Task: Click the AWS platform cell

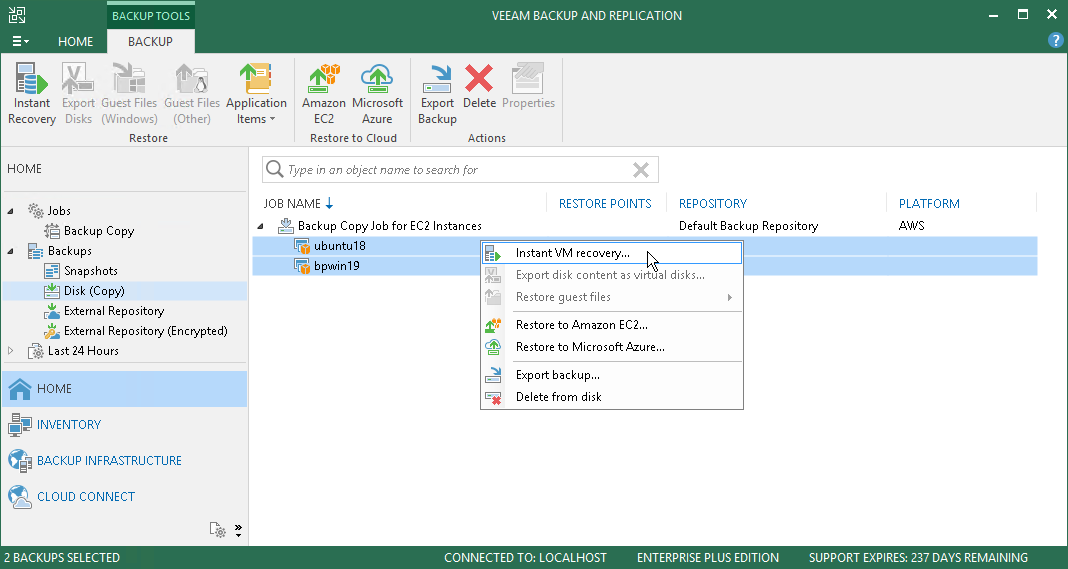Action: point(911,226)
